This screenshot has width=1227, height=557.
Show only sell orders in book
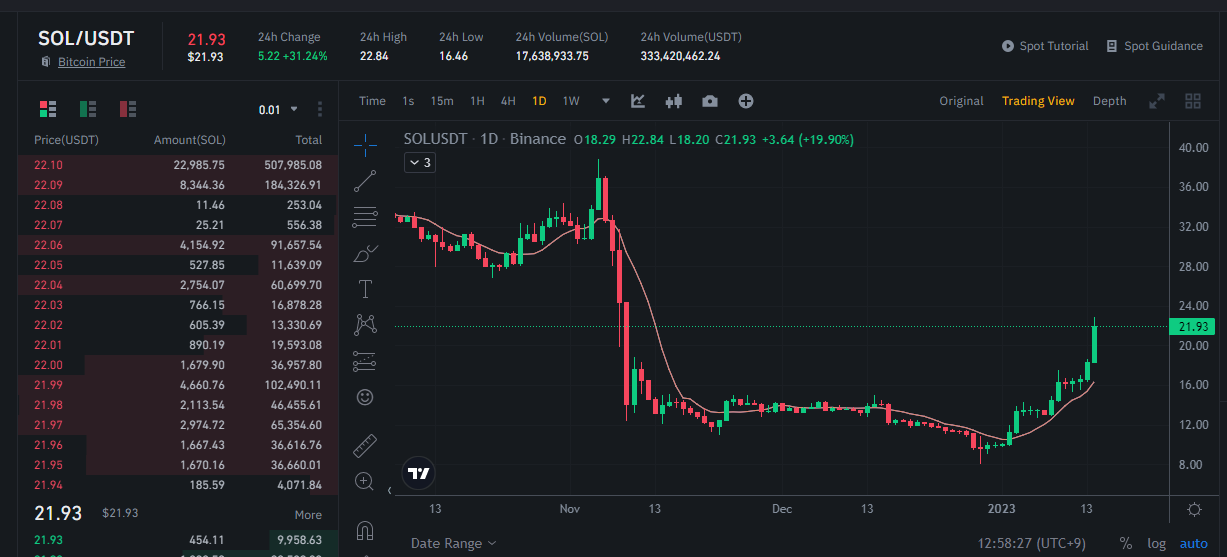coord(128,109)
